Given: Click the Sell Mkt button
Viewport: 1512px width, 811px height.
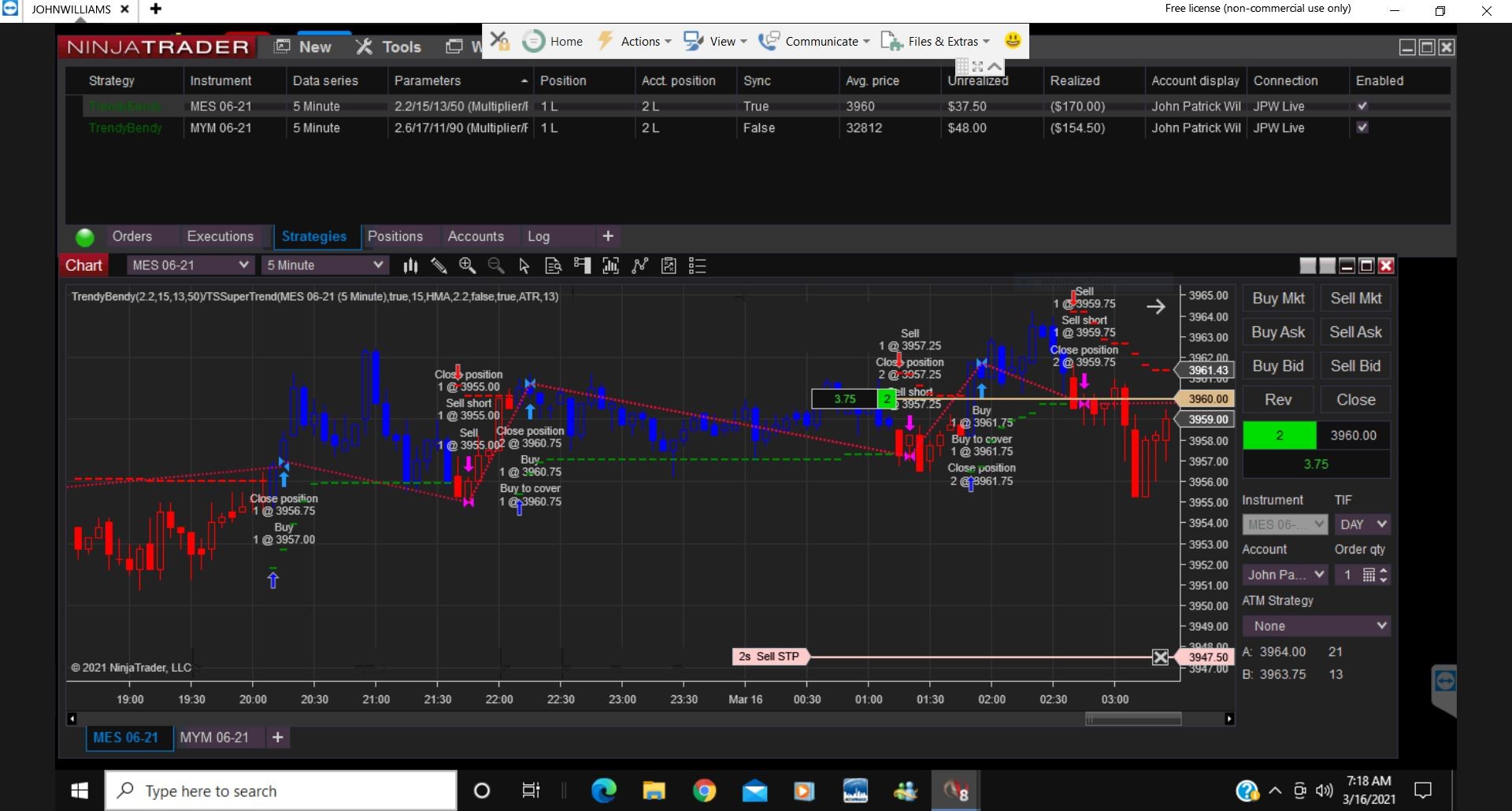Looking at the screenshot, I should (x=1355, y=298).
